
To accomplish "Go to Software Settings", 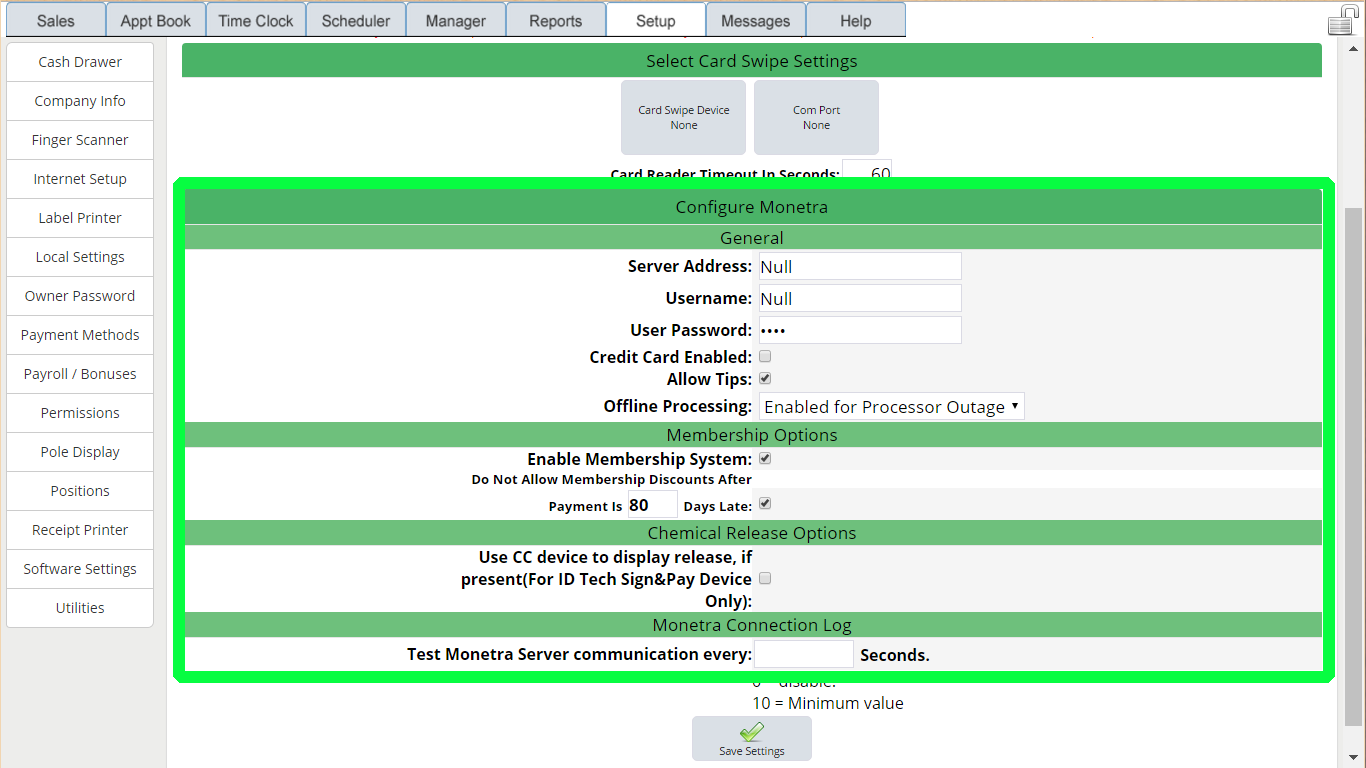I will coord(80,569).
